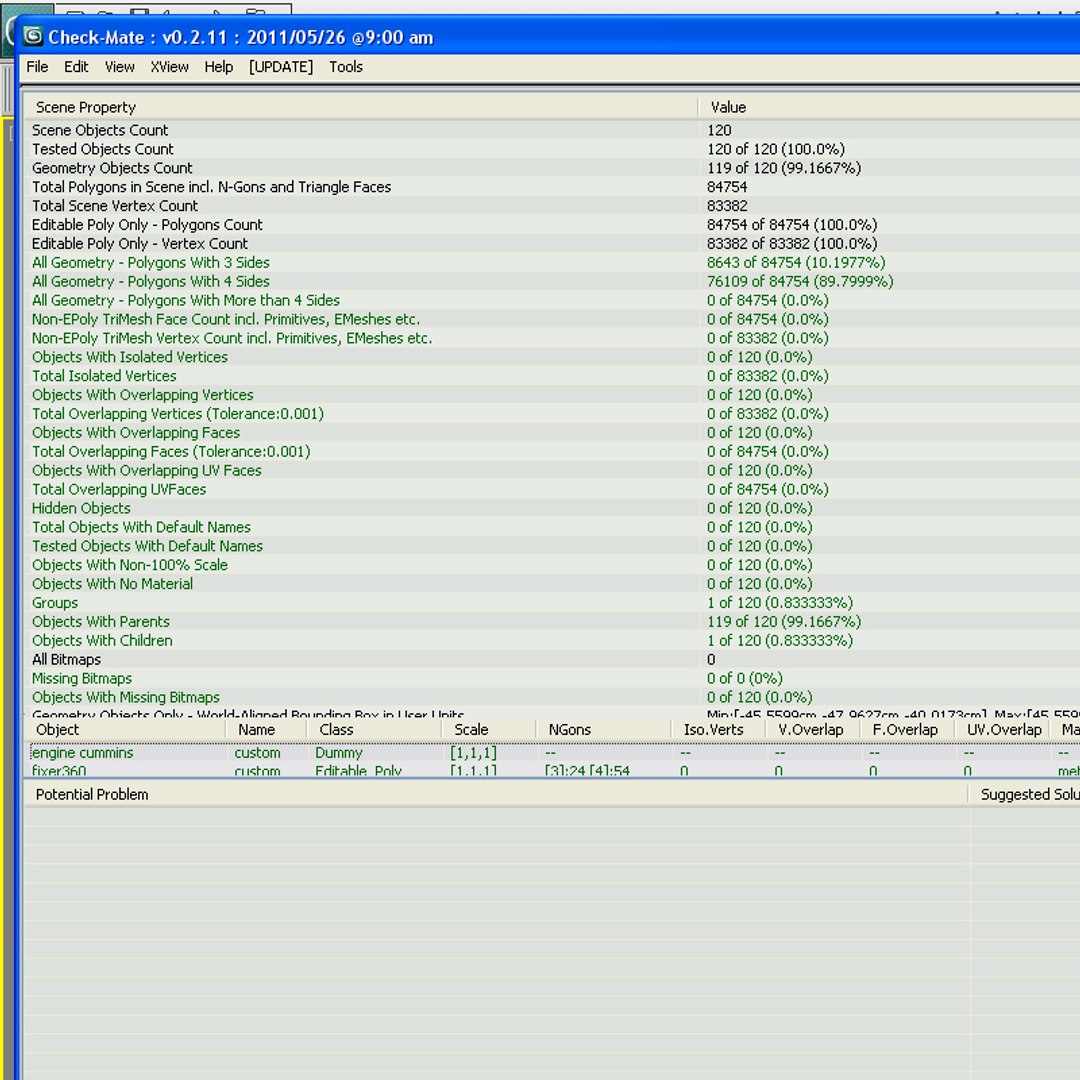Click the UV.Overlap column header
1080x1080 pixels.
[1002, 729]
